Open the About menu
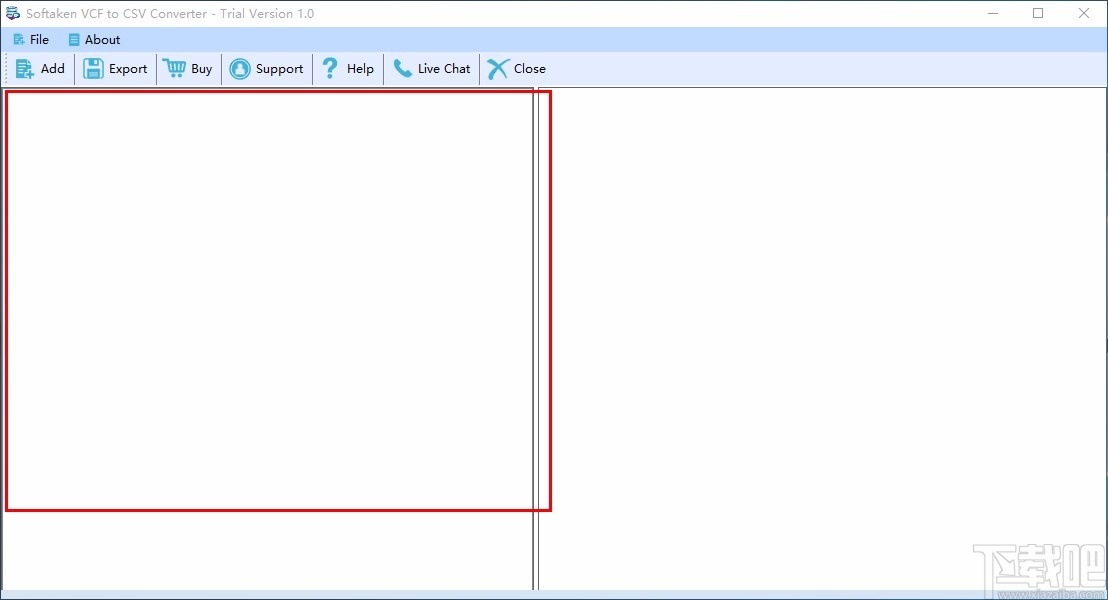 (93, 39)
